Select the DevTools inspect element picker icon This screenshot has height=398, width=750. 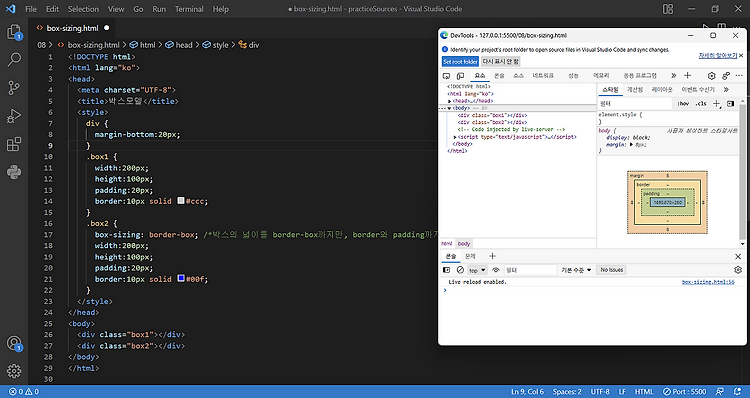pos(446,76)
